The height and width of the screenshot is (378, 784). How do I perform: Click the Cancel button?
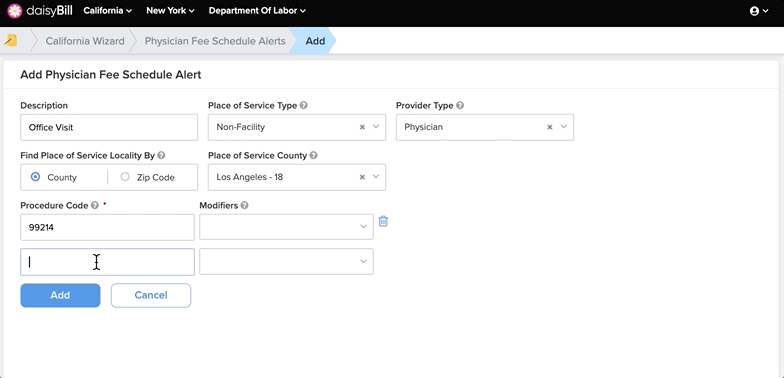(150, 295)
